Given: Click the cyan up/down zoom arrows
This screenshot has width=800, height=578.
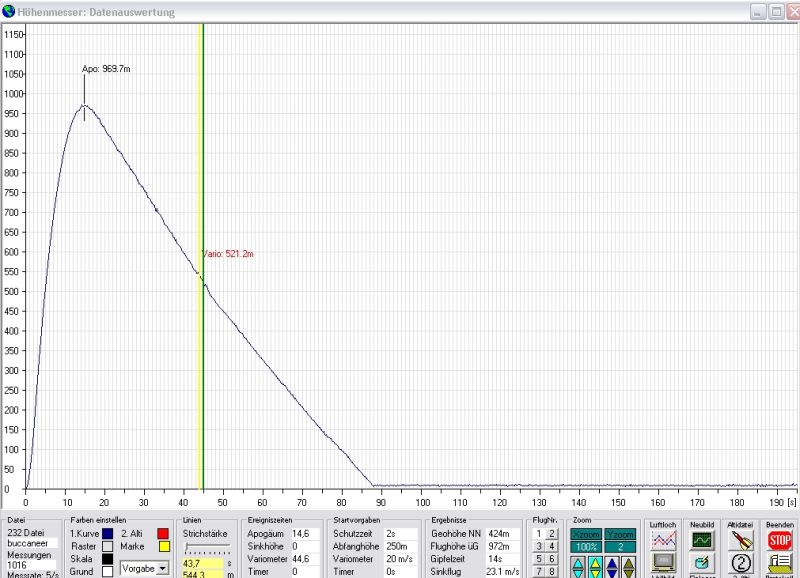Looking at the screenshot, I should pyautogui.click(x=578, y=567).
